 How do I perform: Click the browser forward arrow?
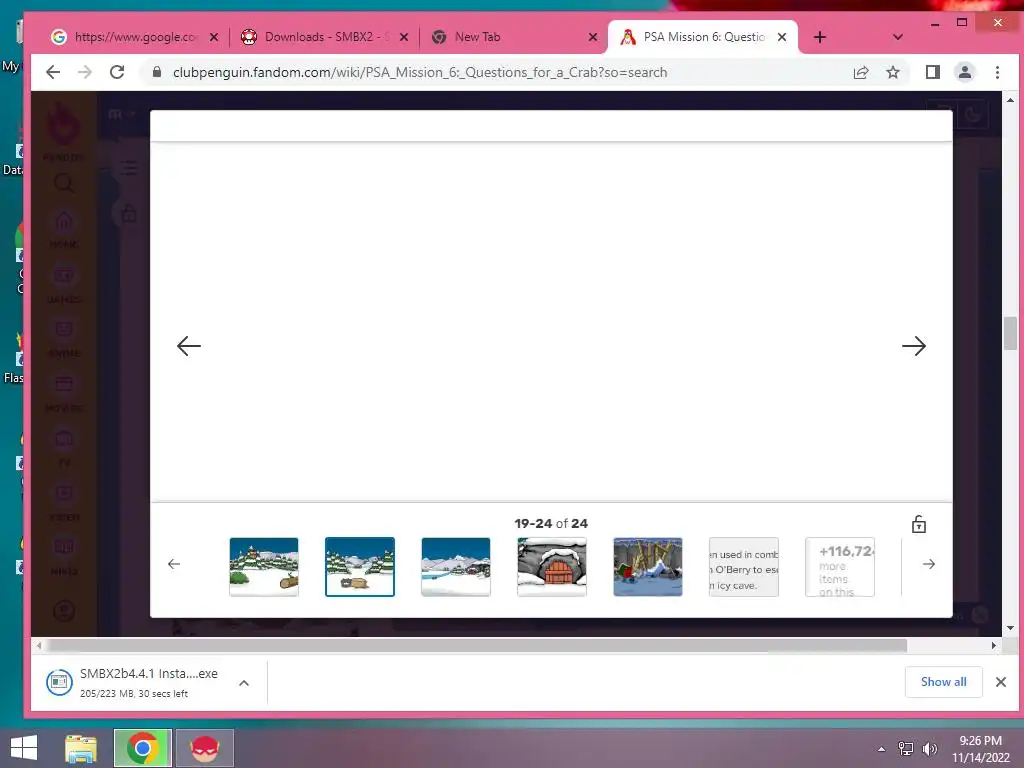[85, 72]
